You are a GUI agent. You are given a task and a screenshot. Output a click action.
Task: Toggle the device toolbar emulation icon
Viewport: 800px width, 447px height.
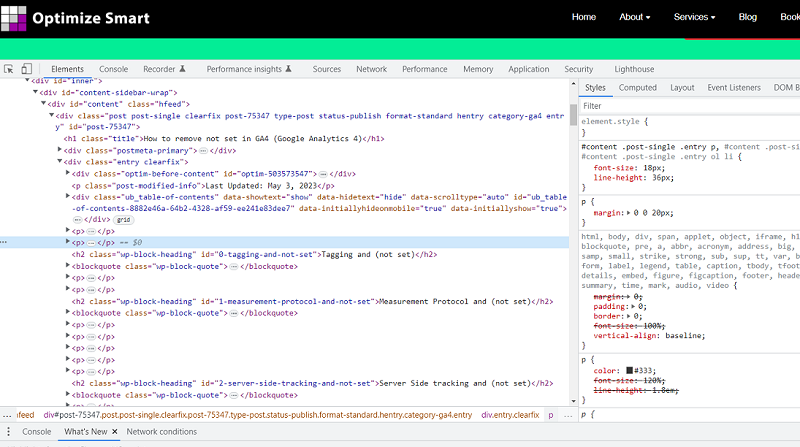pyautogui.click(x=28, y=69)
